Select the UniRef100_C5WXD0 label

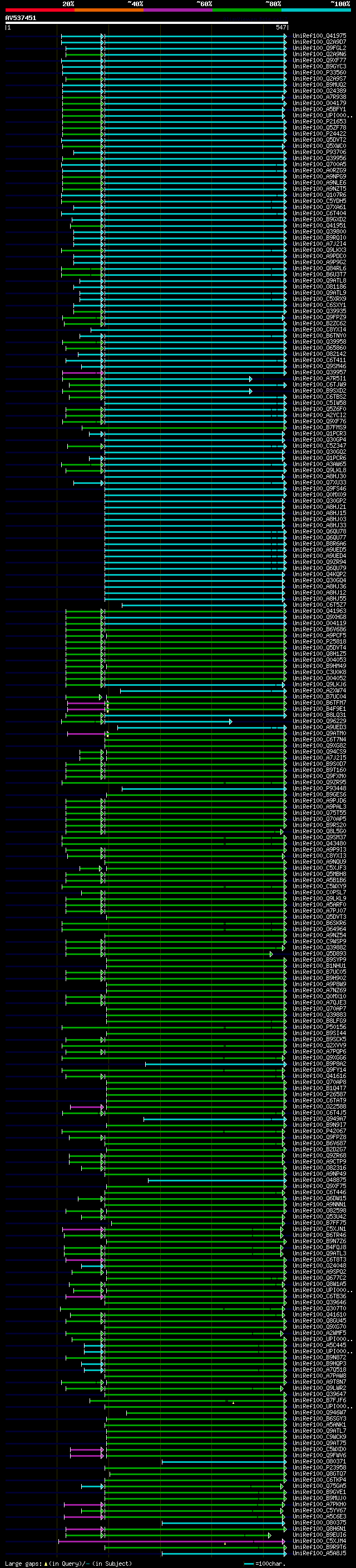click(x=319, y=1449)
